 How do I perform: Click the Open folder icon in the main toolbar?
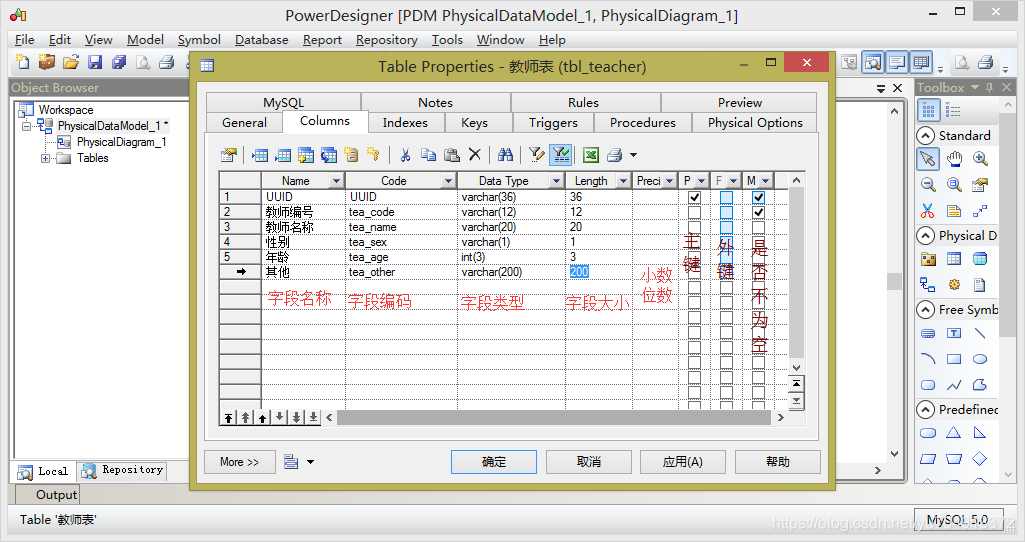point(71,62)
